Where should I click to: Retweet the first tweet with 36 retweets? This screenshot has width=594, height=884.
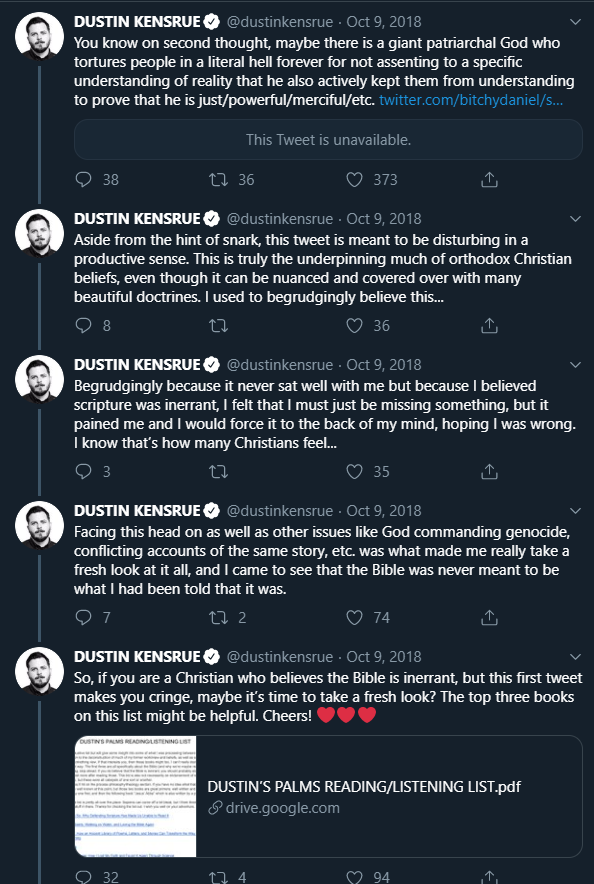218,180
